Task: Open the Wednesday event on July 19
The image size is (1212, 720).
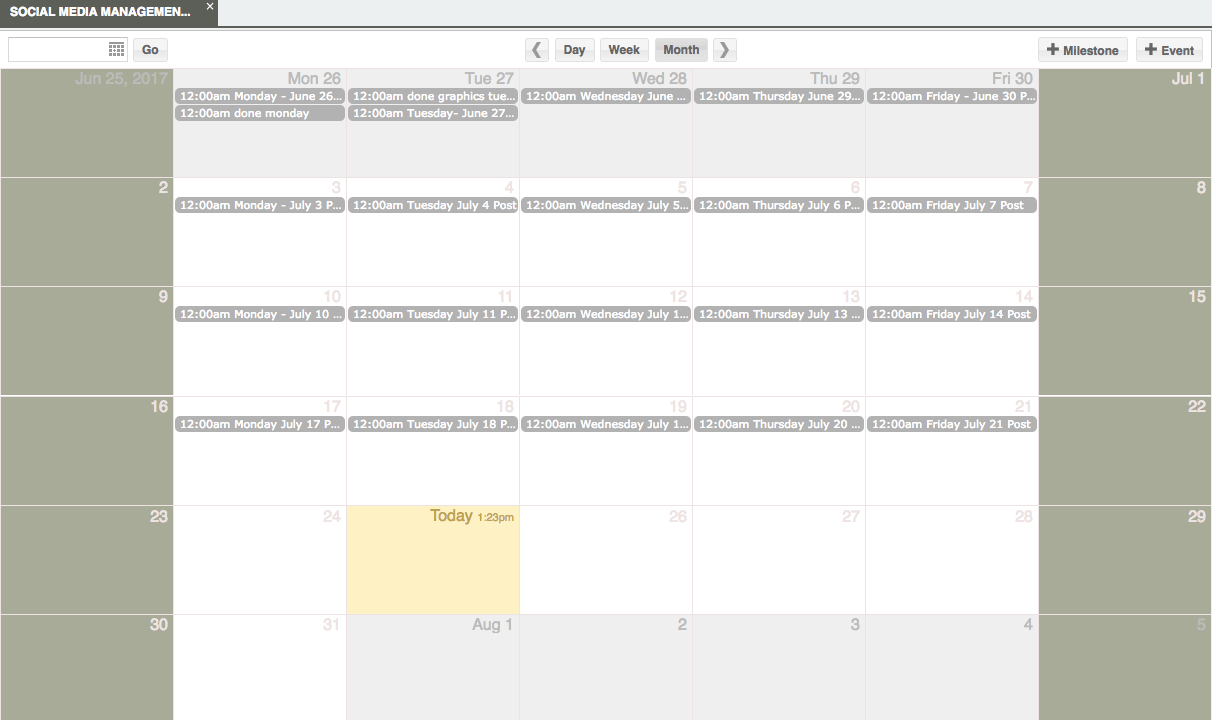Action: point(606,424)
